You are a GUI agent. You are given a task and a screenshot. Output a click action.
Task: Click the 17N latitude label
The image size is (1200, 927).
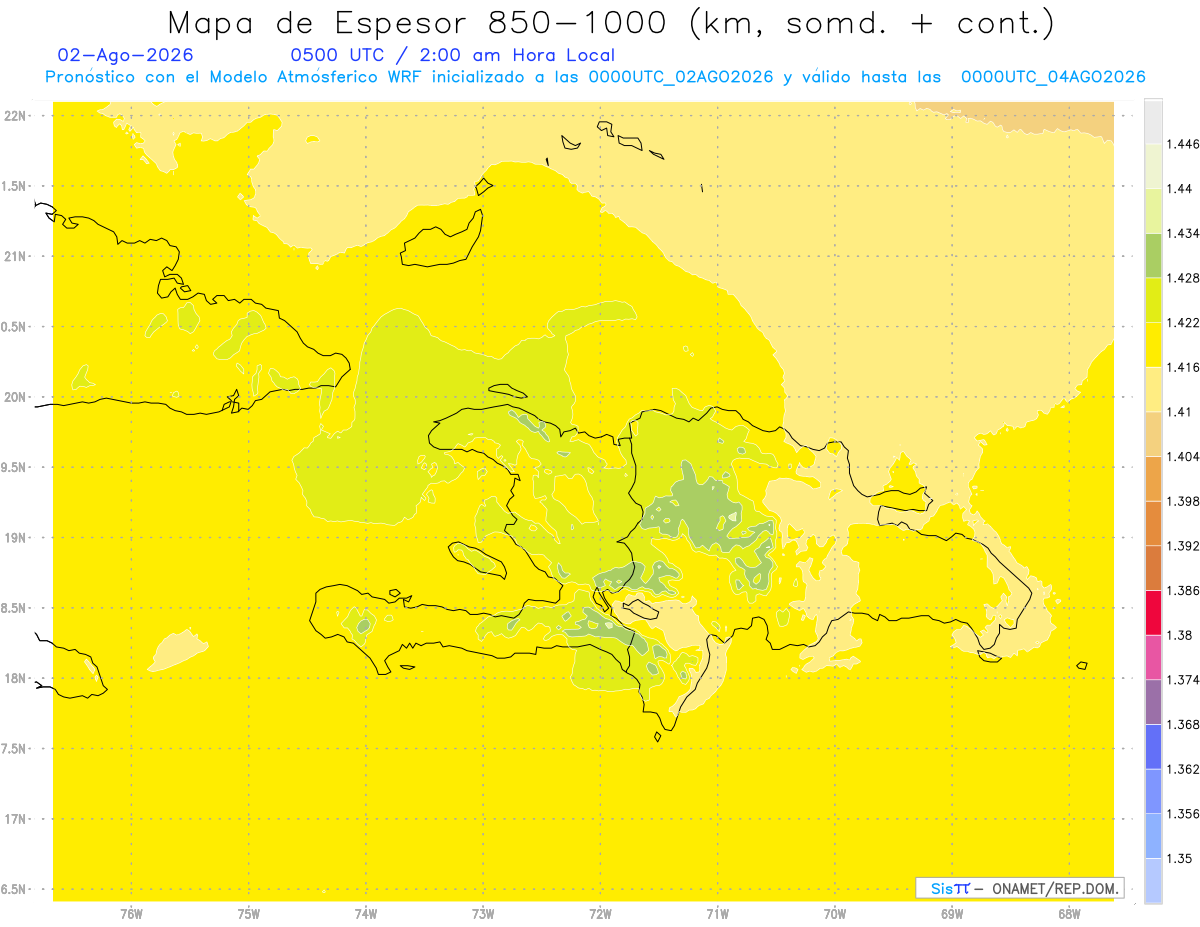pyautogui.click(x=16, y=819)
